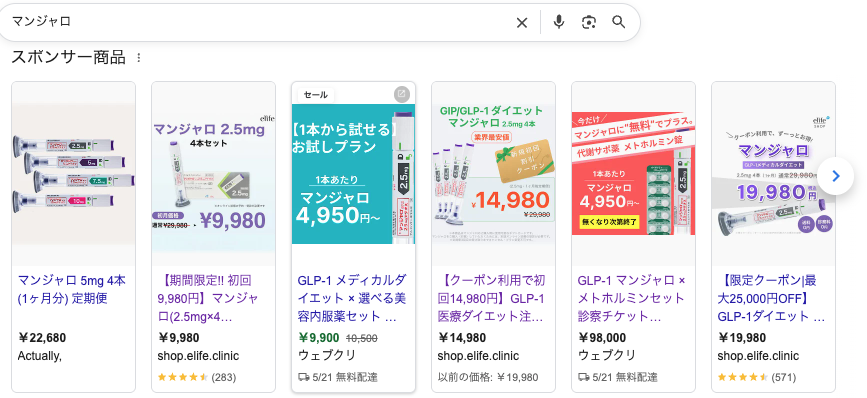Open the 【クーポン利用で初回14,980円】 product link
The width and height of the screenshot is (867, 398).
coord(492,298)
